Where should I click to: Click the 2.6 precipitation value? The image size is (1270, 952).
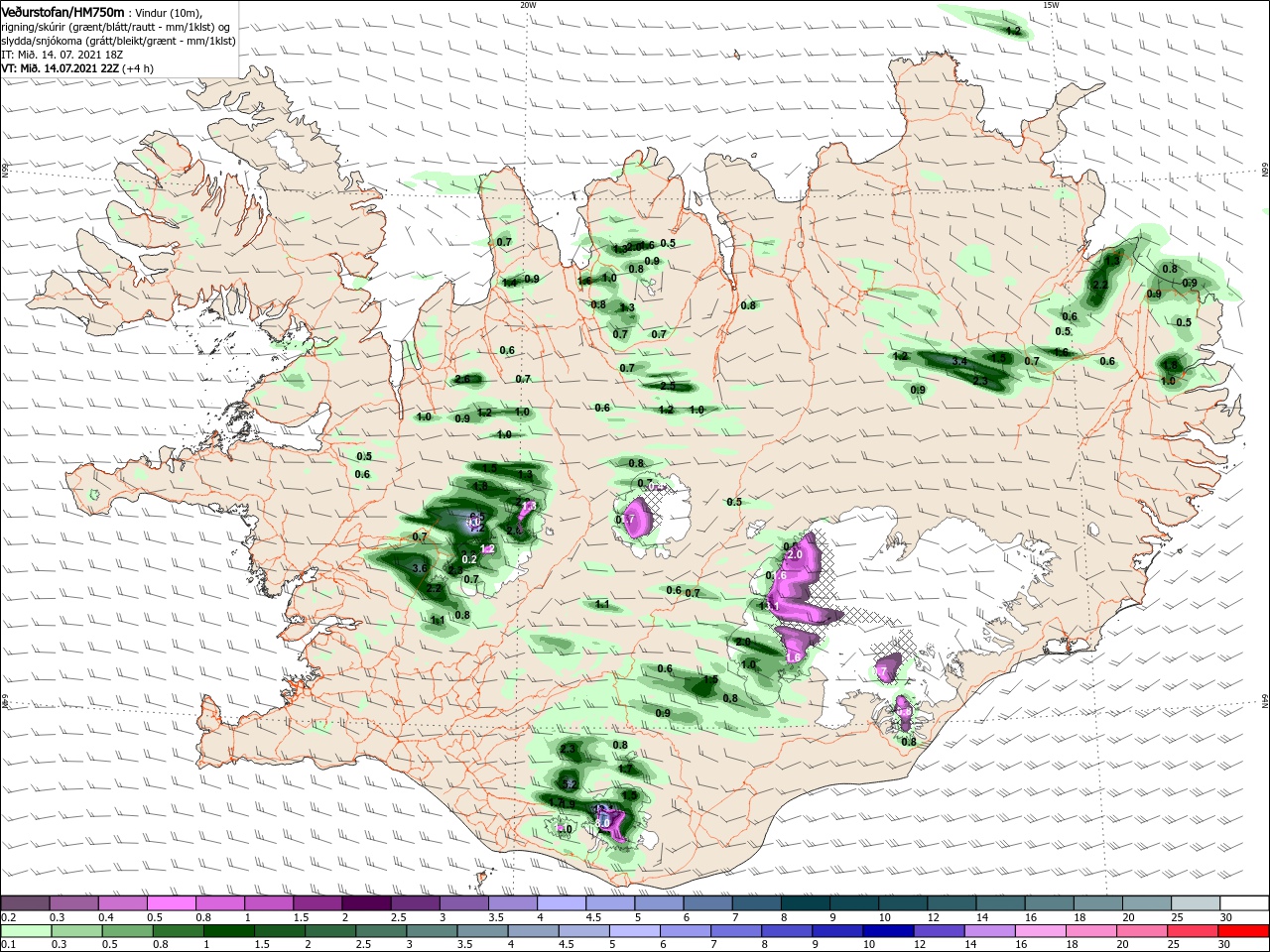point(462,379)
